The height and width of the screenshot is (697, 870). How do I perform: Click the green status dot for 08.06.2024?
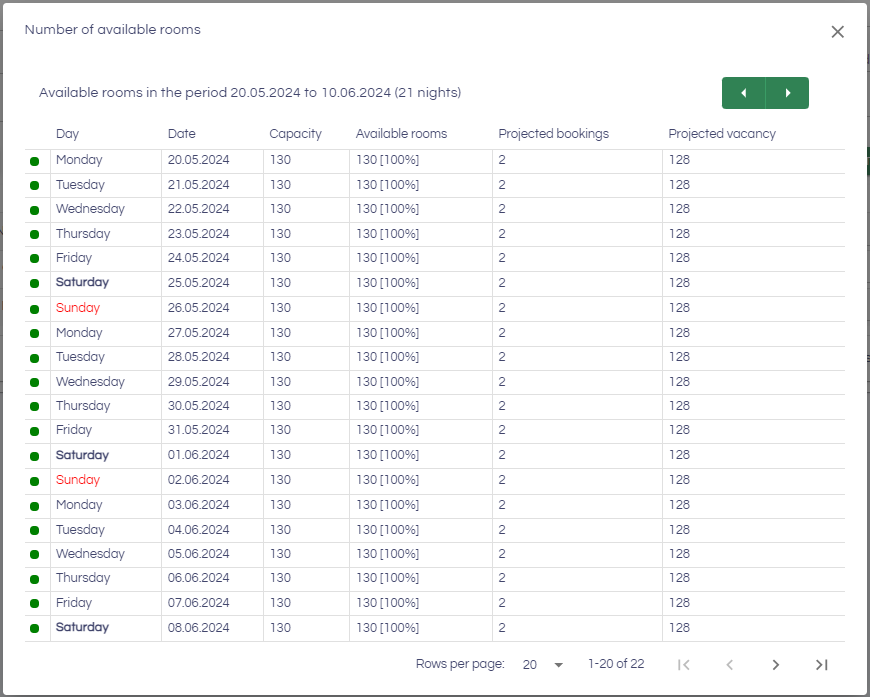[35, 629]
